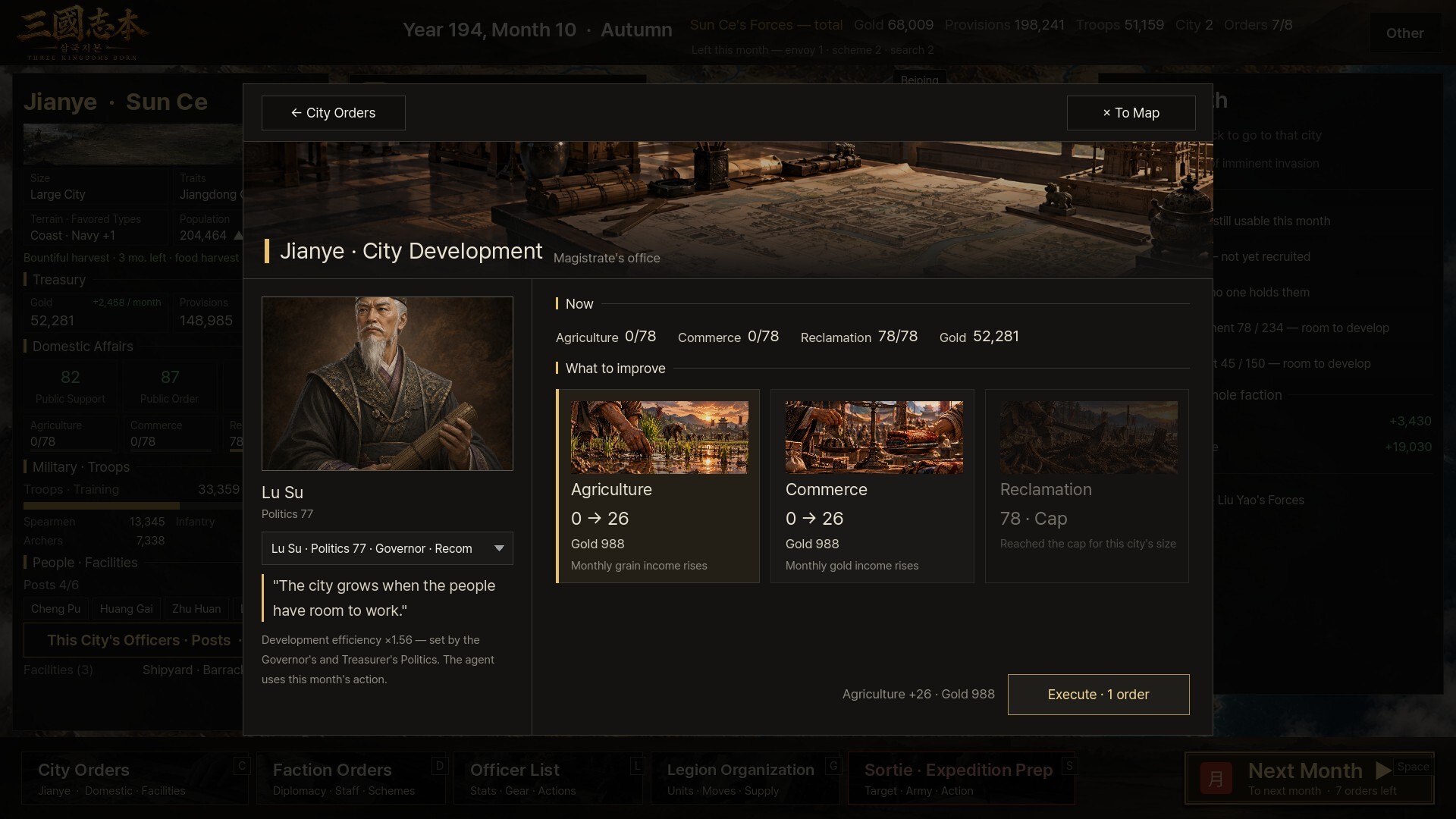The width and height of the screenshot is (1456, 819).
Task: Go back to City Orders
Action: [333, 113]
